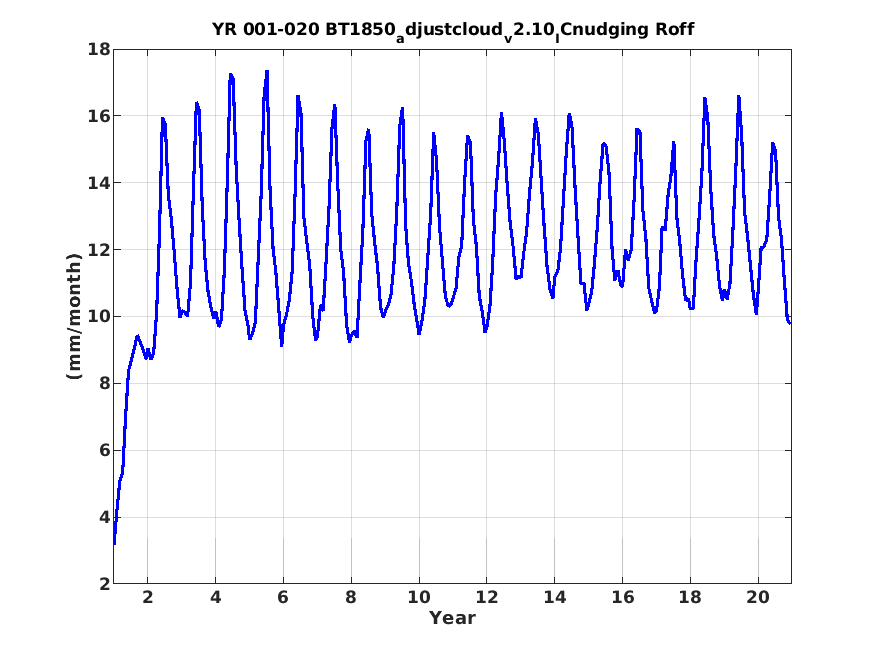Click the x-axis tick label '16'
This screenshot has width=875, height=656.
[622, 597]
